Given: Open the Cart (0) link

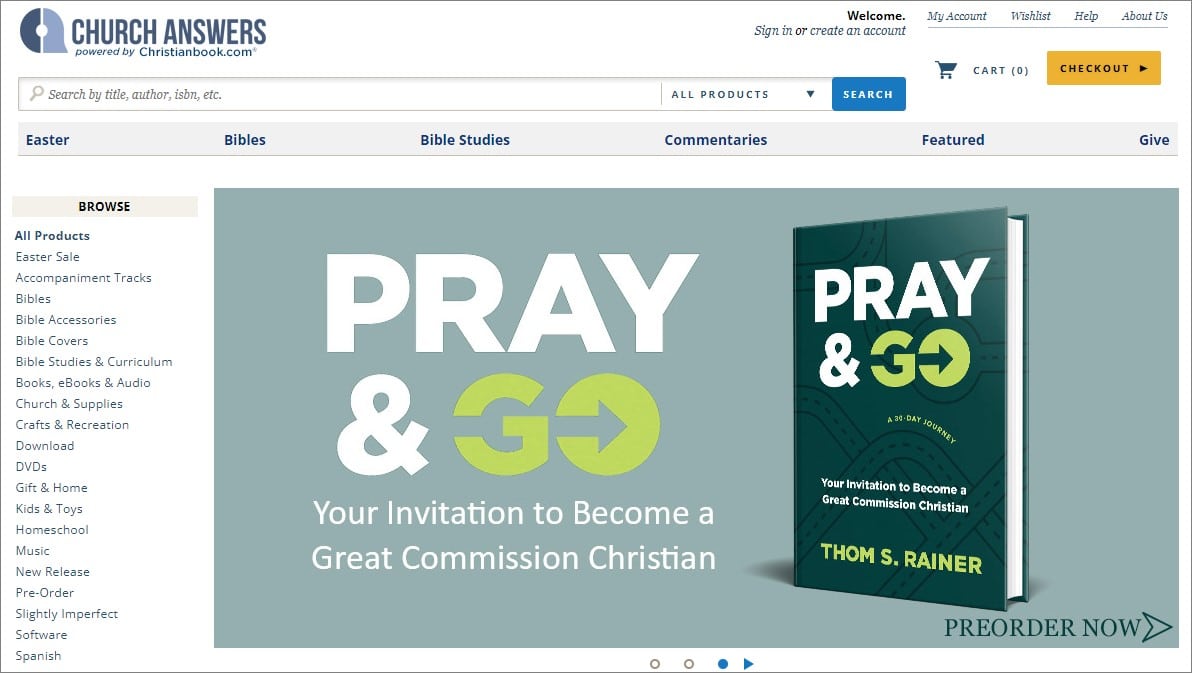Looking at the screenshot, I should 1000,71.
